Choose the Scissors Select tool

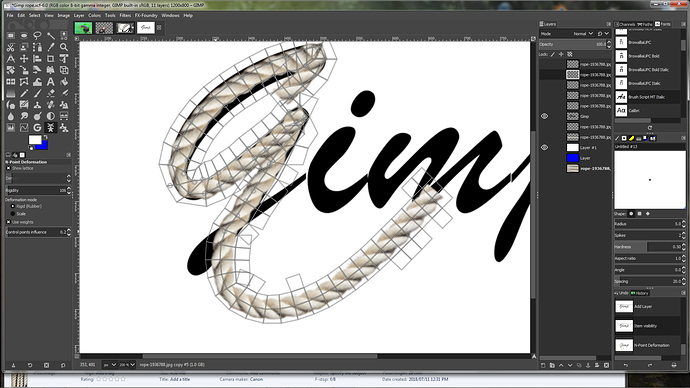click(x=11, y=47)
